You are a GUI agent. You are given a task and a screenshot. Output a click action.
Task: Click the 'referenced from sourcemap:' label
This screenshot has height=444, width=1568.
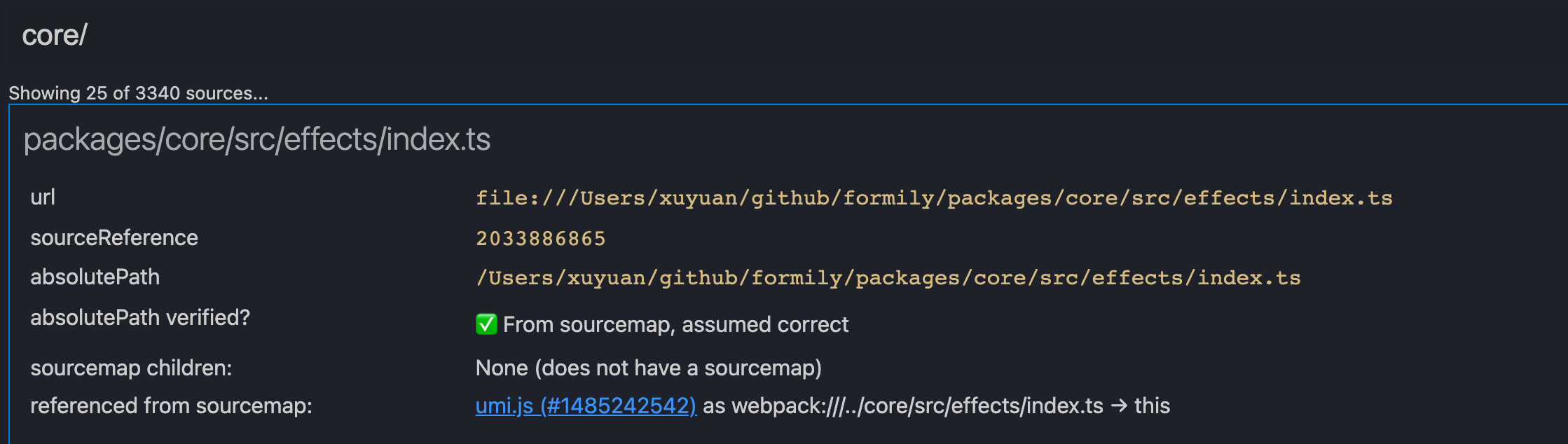coord(171,406)
